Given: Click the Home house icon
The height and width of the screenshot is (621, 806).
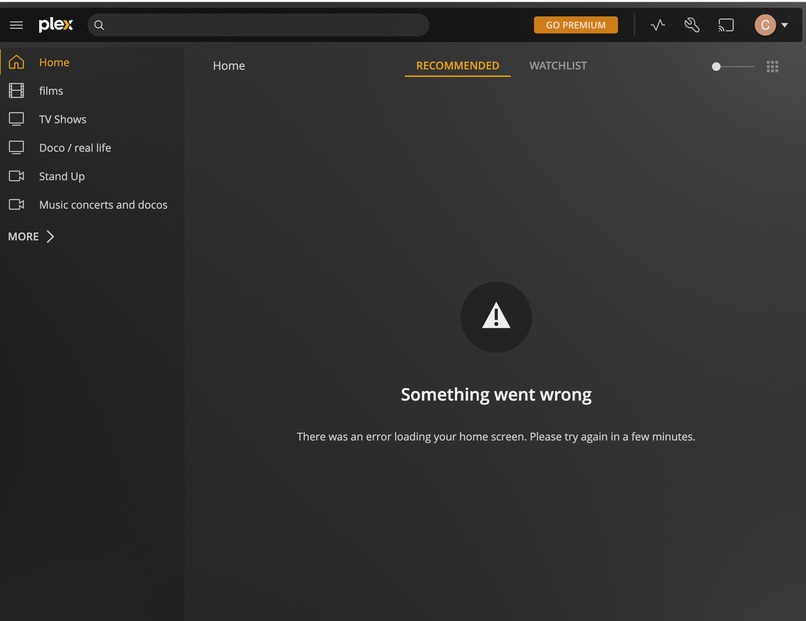Looking at the screenshot, I should point(16,62).
